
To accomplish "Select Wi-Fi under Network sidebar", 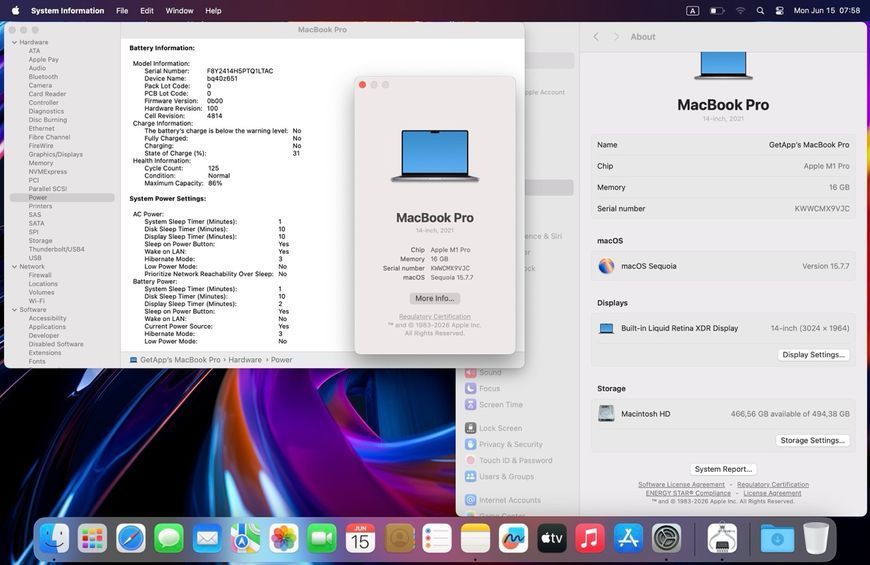I will tap(37, 301).
